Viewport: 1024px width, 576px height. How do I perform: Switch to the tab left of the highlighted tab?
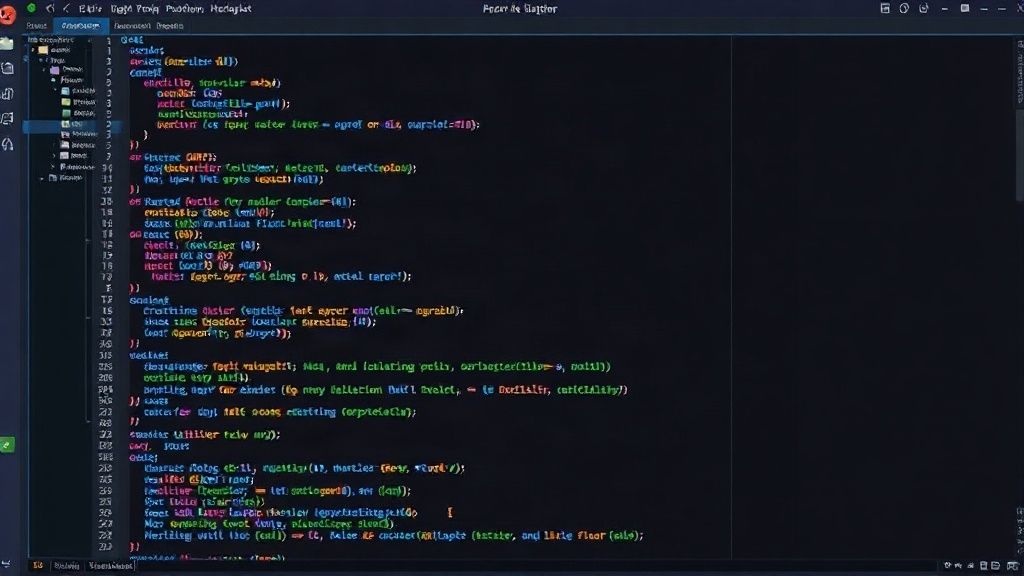pyautogui.click(x=37, y=25)
